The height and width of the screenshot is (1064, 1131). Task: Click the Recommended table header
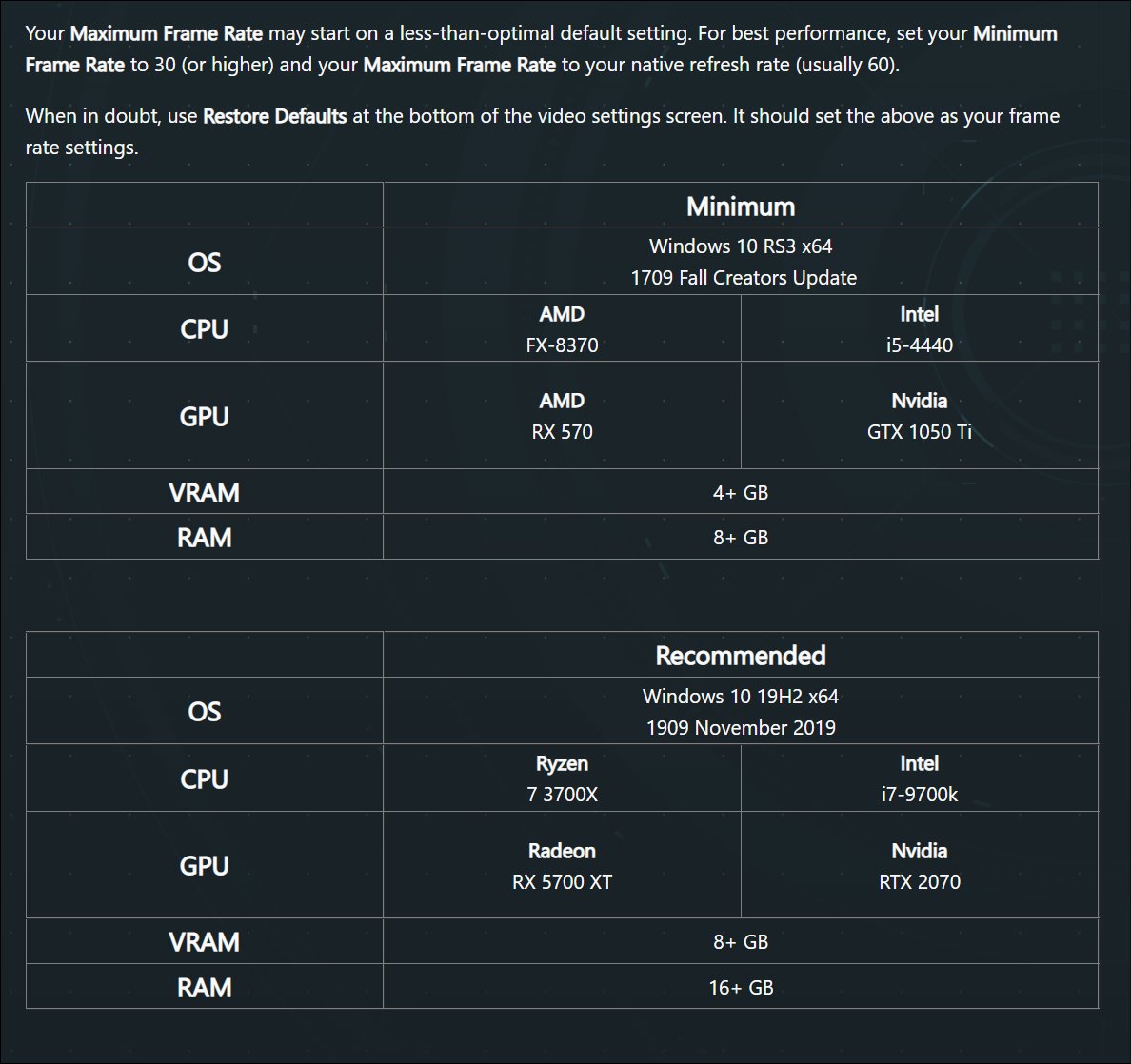[x=740, y=656]
